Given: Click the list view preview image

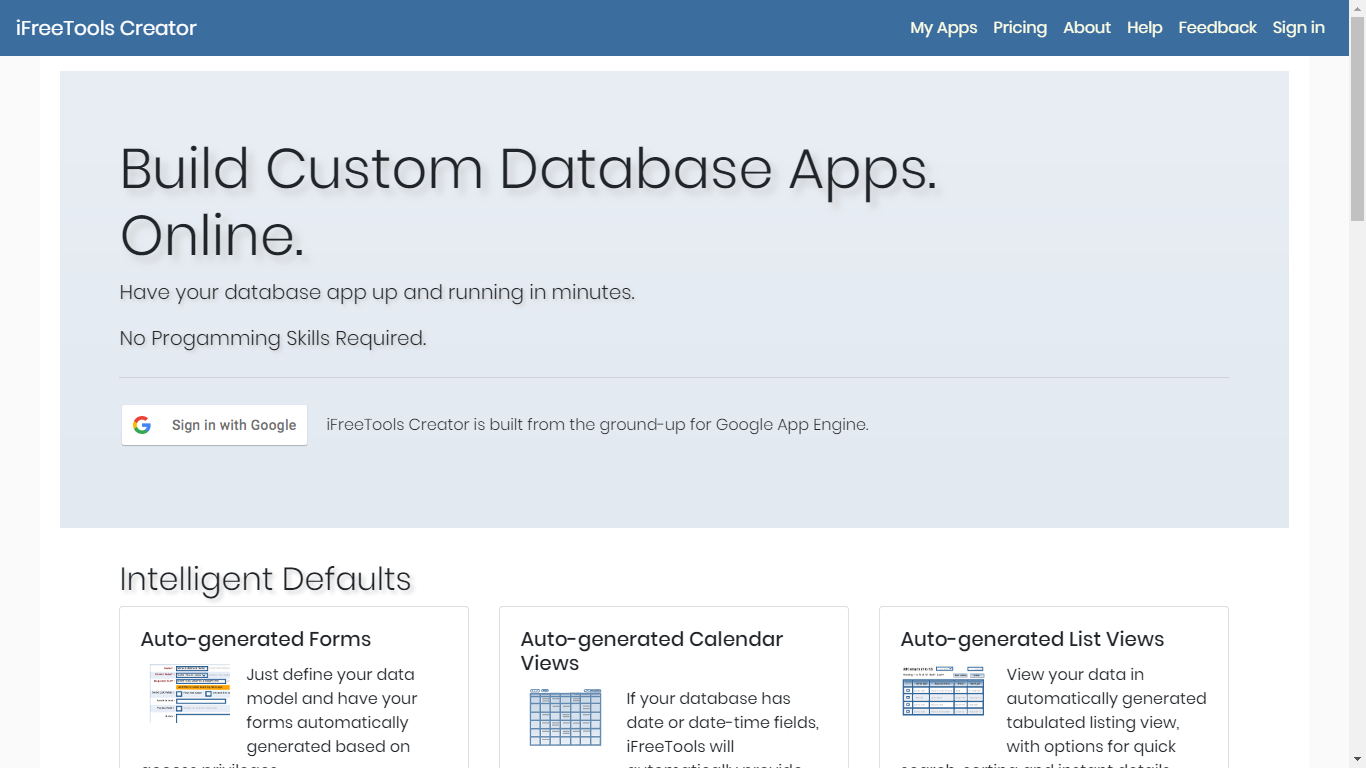Looking at the screenshot, I should [x=941, y=690].
